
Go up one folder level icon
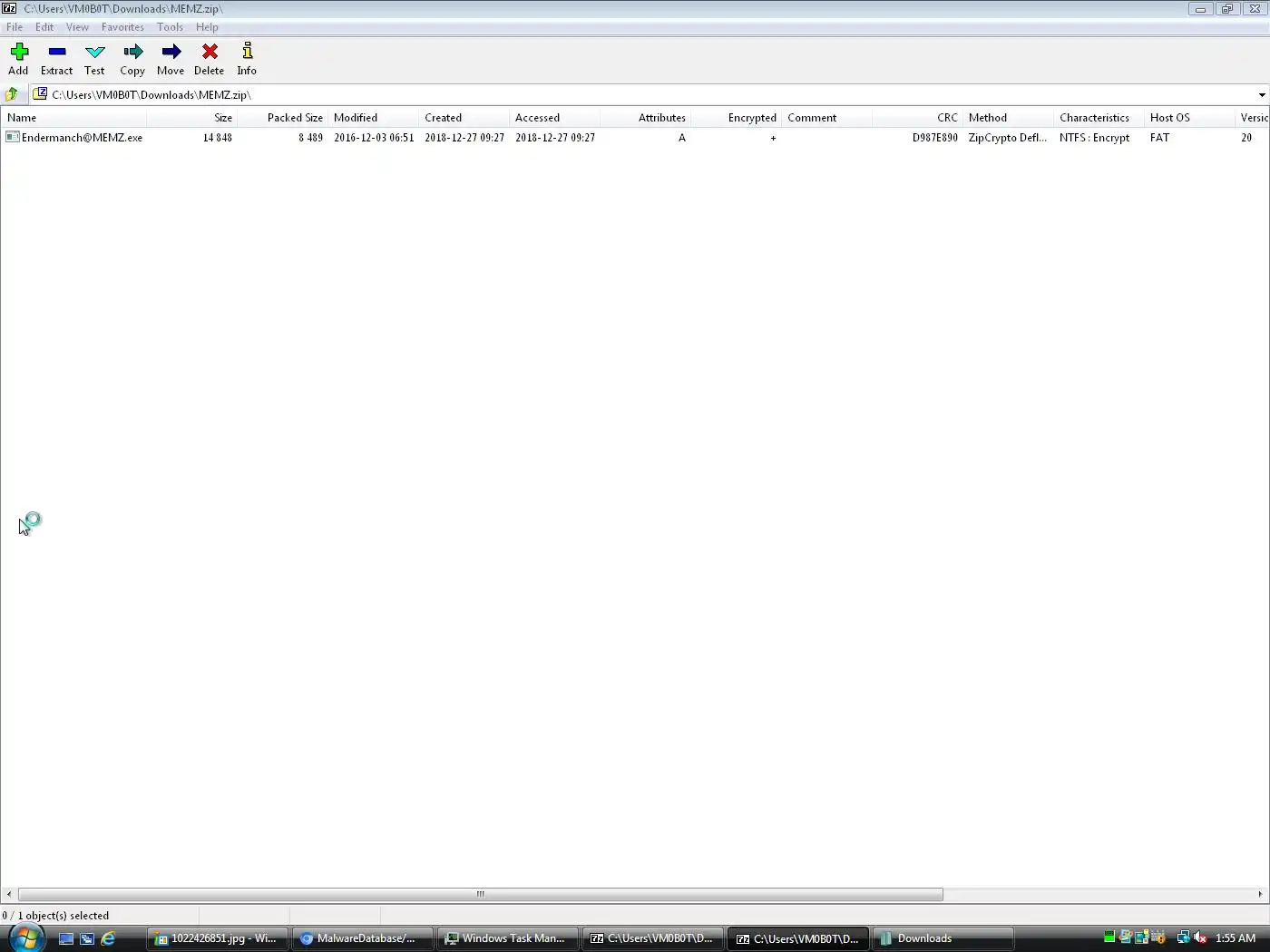12,94
